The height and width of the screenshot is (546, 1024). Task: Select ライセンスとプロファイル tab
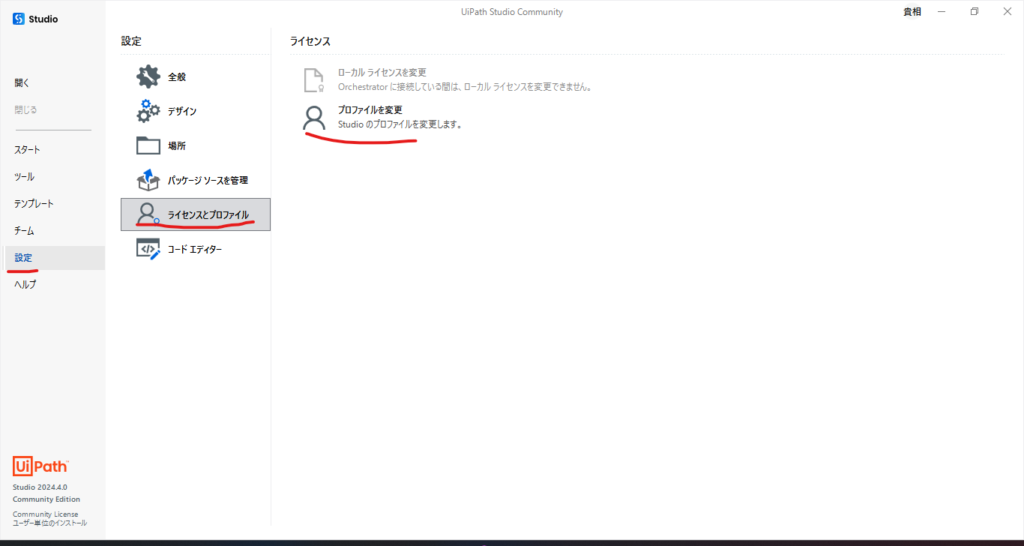(195, 214)
